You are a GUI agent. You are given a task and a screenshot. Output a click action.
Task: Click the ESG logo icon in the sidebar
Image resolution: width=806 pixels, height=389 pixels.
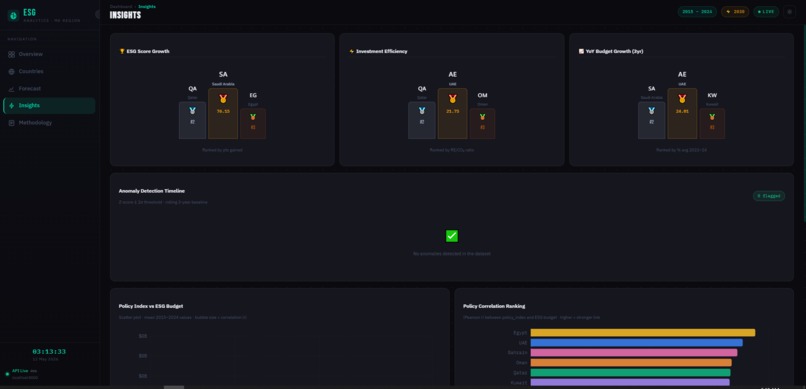pos(13,15)
